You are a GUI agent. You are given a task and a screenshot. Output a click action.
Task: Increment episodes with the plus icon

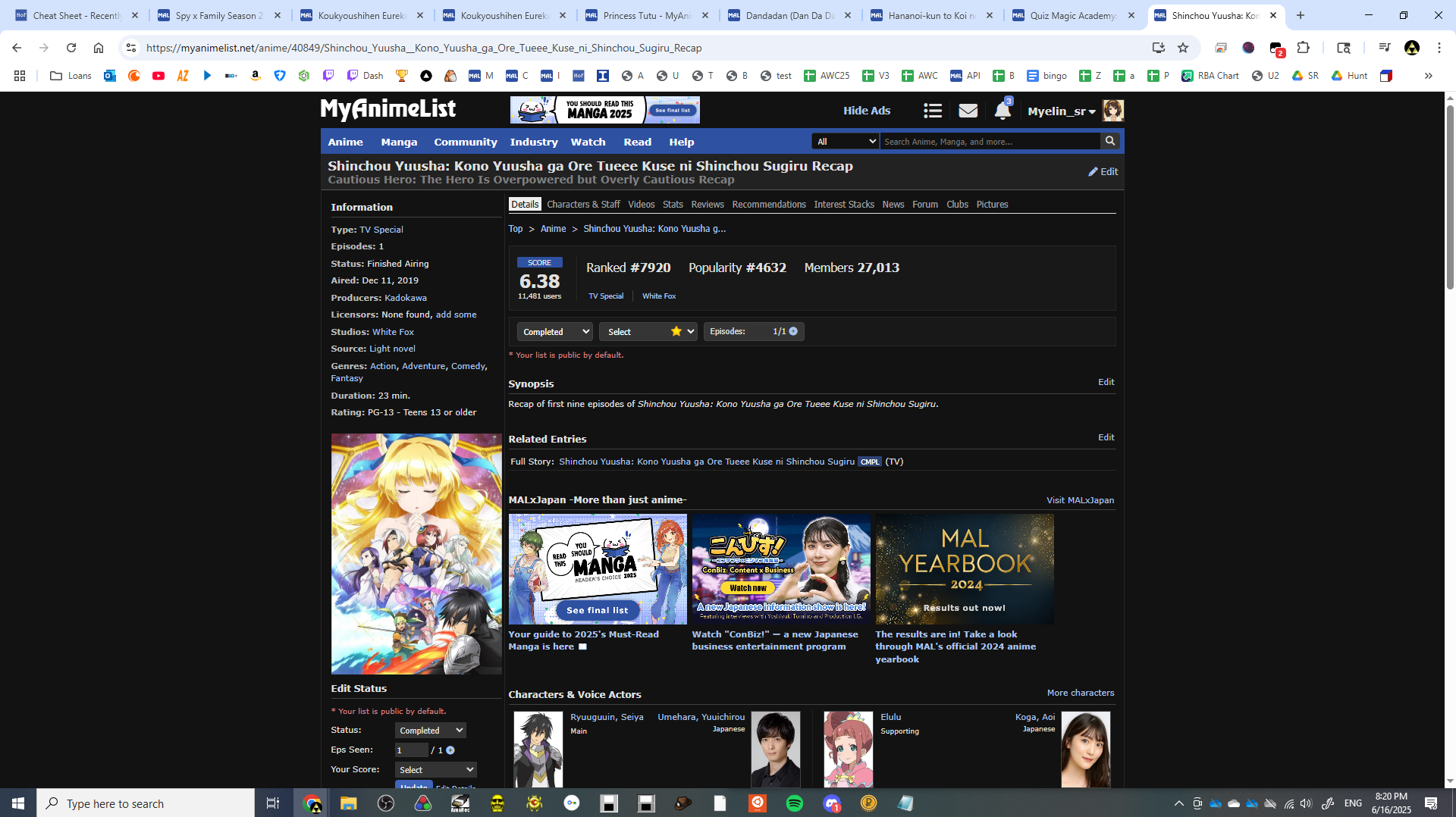793,331
